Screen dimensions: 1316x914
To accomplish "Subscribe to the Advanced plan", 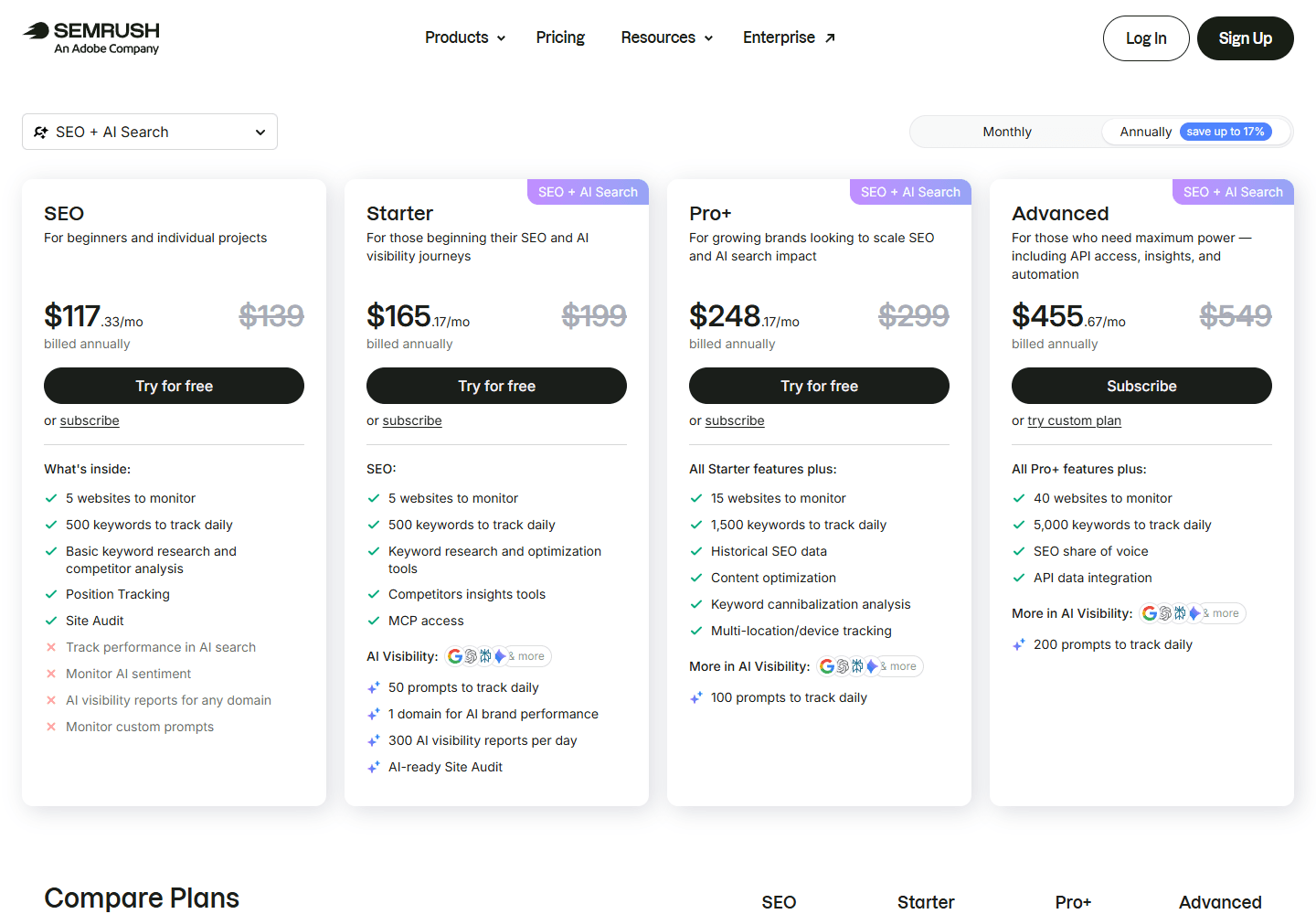I will point(1141,386).
